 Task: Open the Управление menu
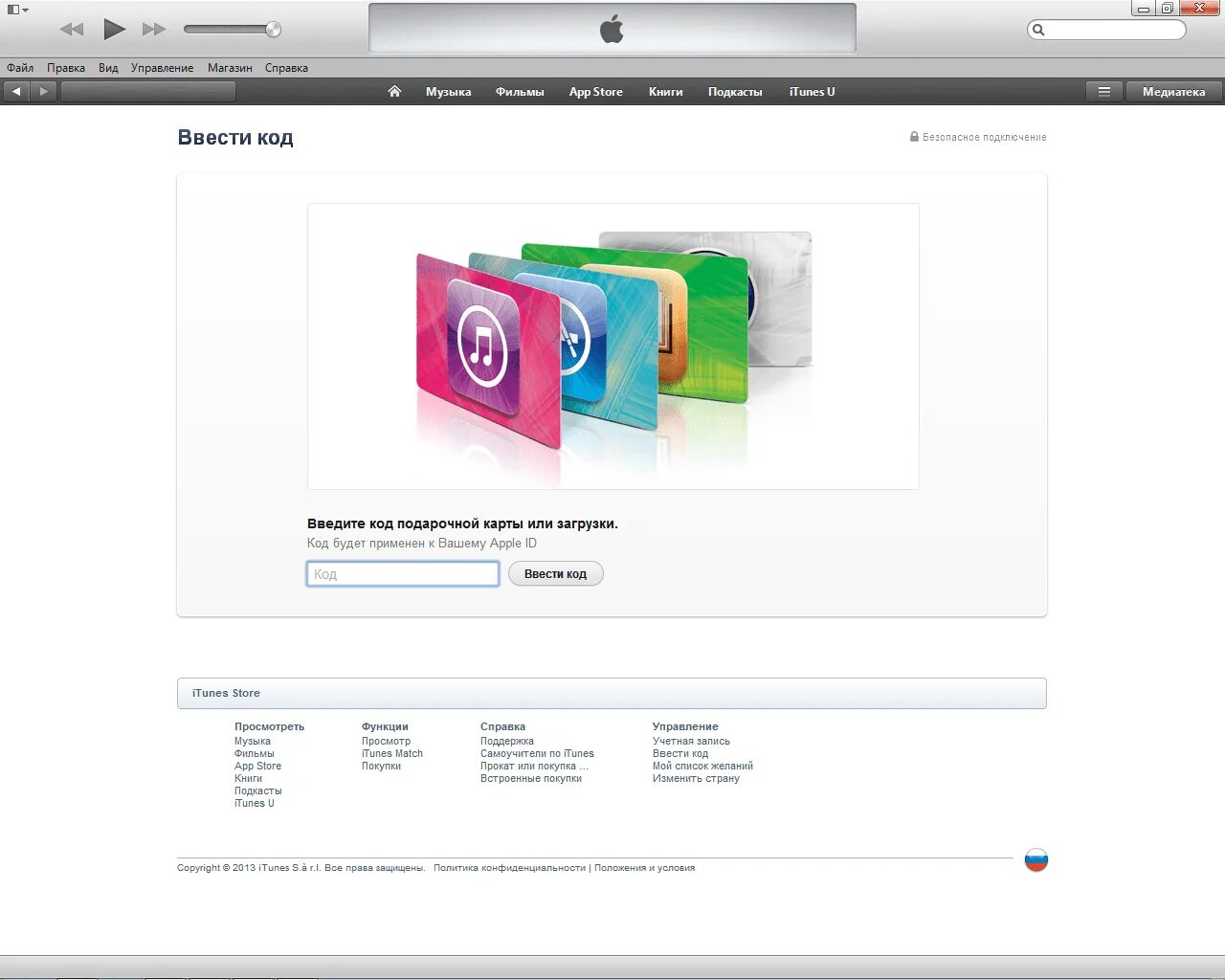(162, 68)
